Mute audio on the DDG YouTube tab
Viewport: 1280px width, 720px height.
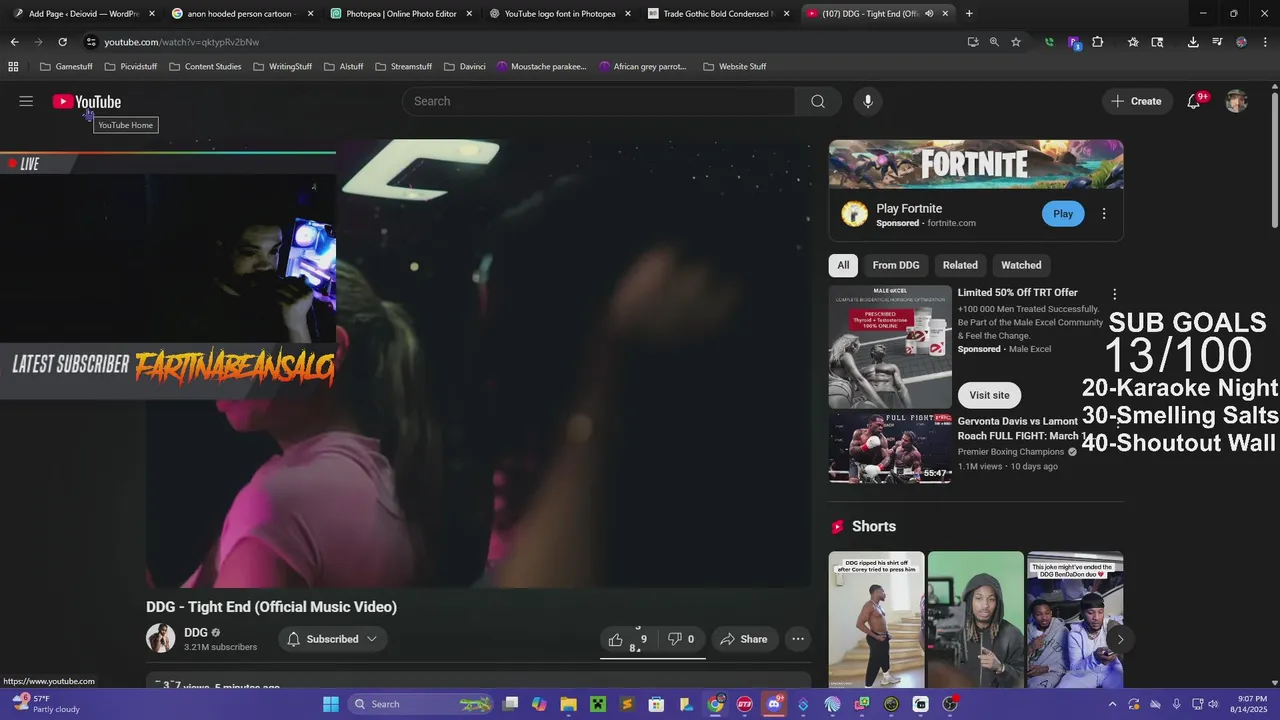[x=929, y=13]
